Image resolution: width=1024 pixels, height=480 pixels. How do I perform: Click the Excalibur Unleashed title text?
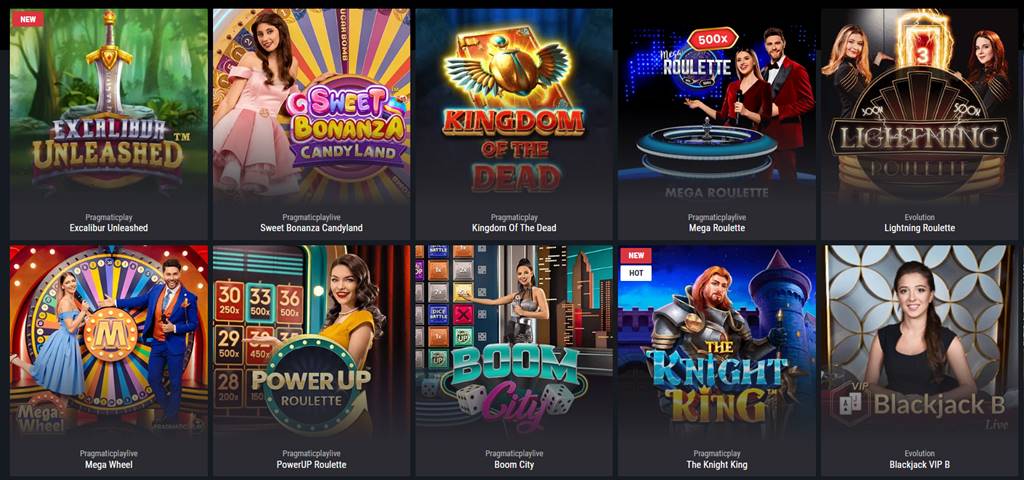[x=109, y=228]
